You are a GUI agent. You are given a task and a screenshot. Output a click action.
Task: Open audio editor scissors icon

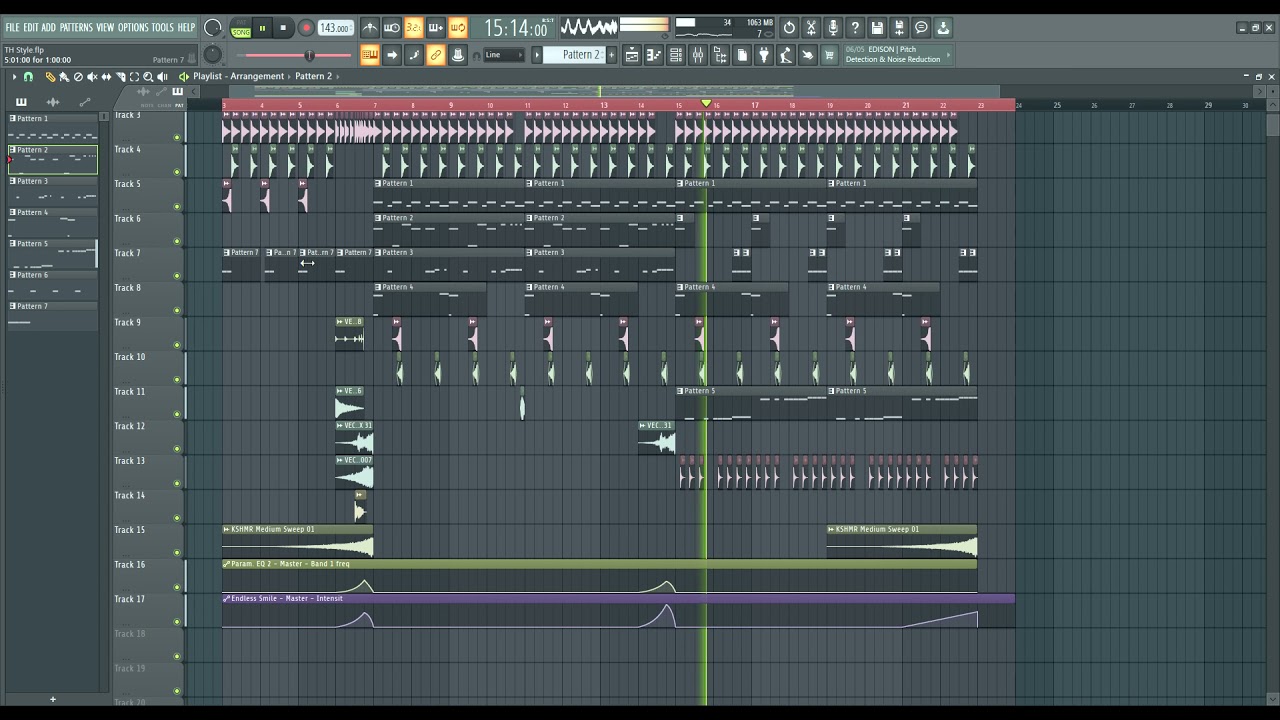[x=811, y=28]
